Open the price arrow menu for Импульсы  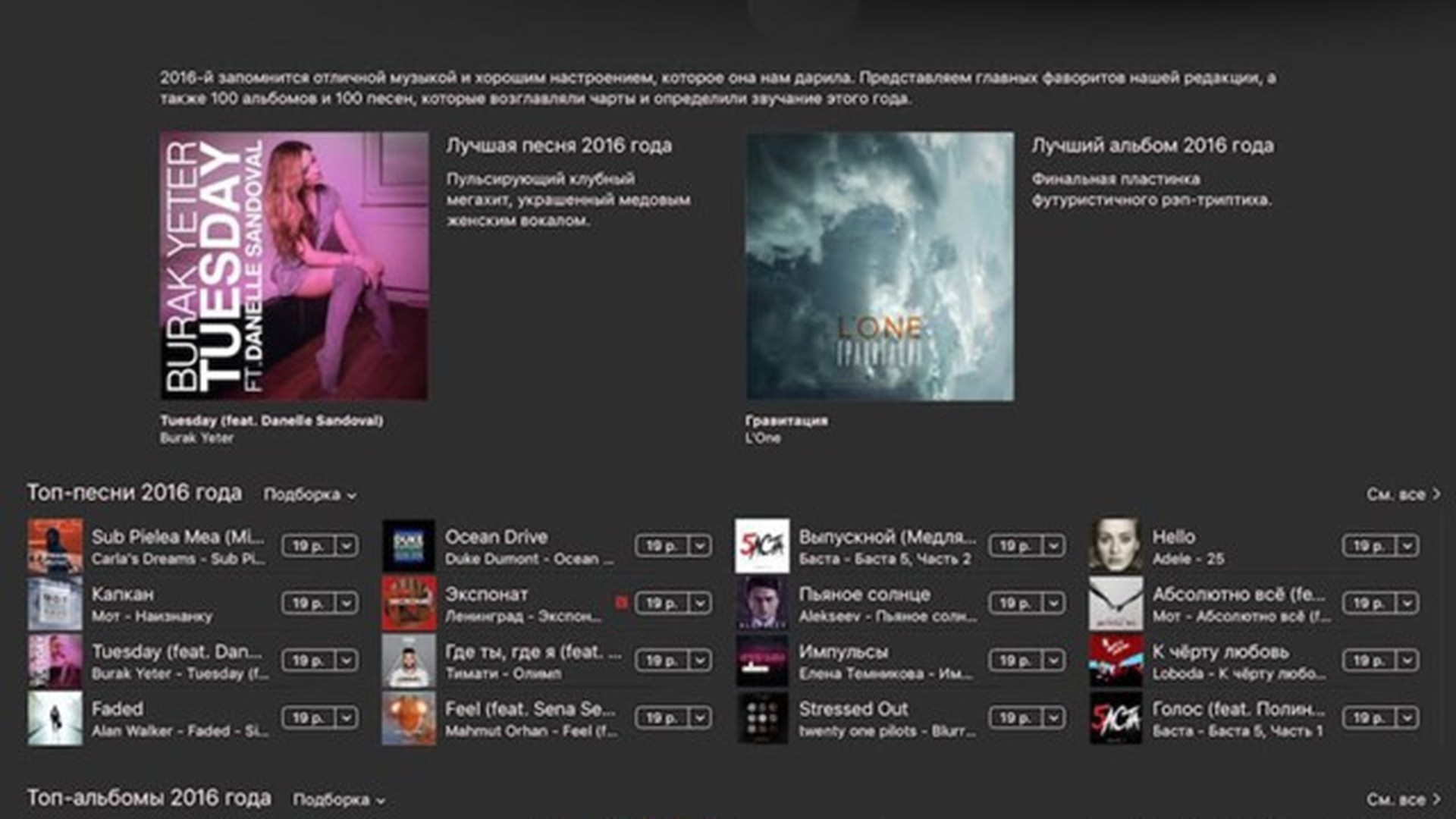click(x=1053, y=661)
